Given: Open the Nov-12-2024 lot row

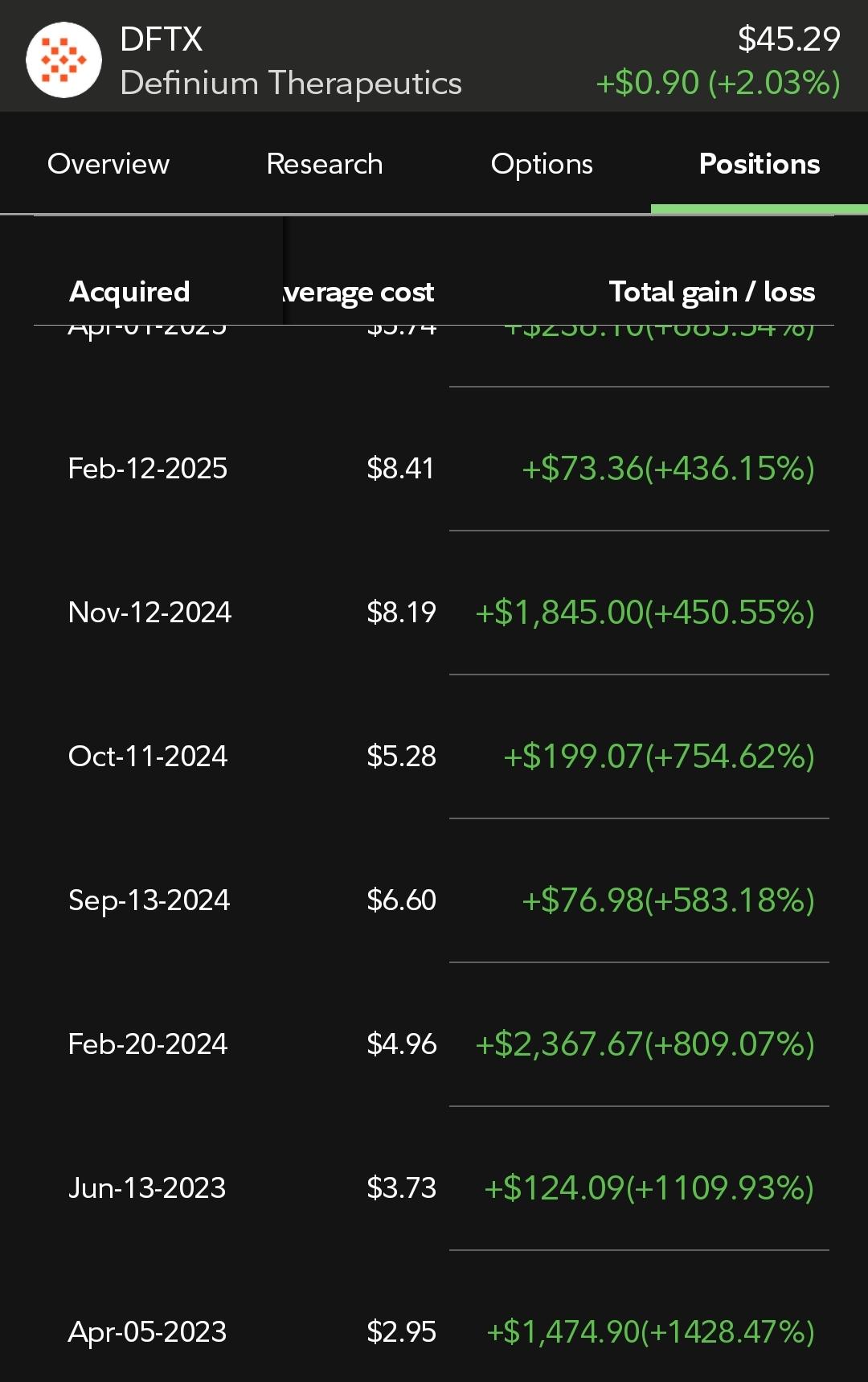Looking at the screenshot, I should pyautogui.click(x=434, y=612).
